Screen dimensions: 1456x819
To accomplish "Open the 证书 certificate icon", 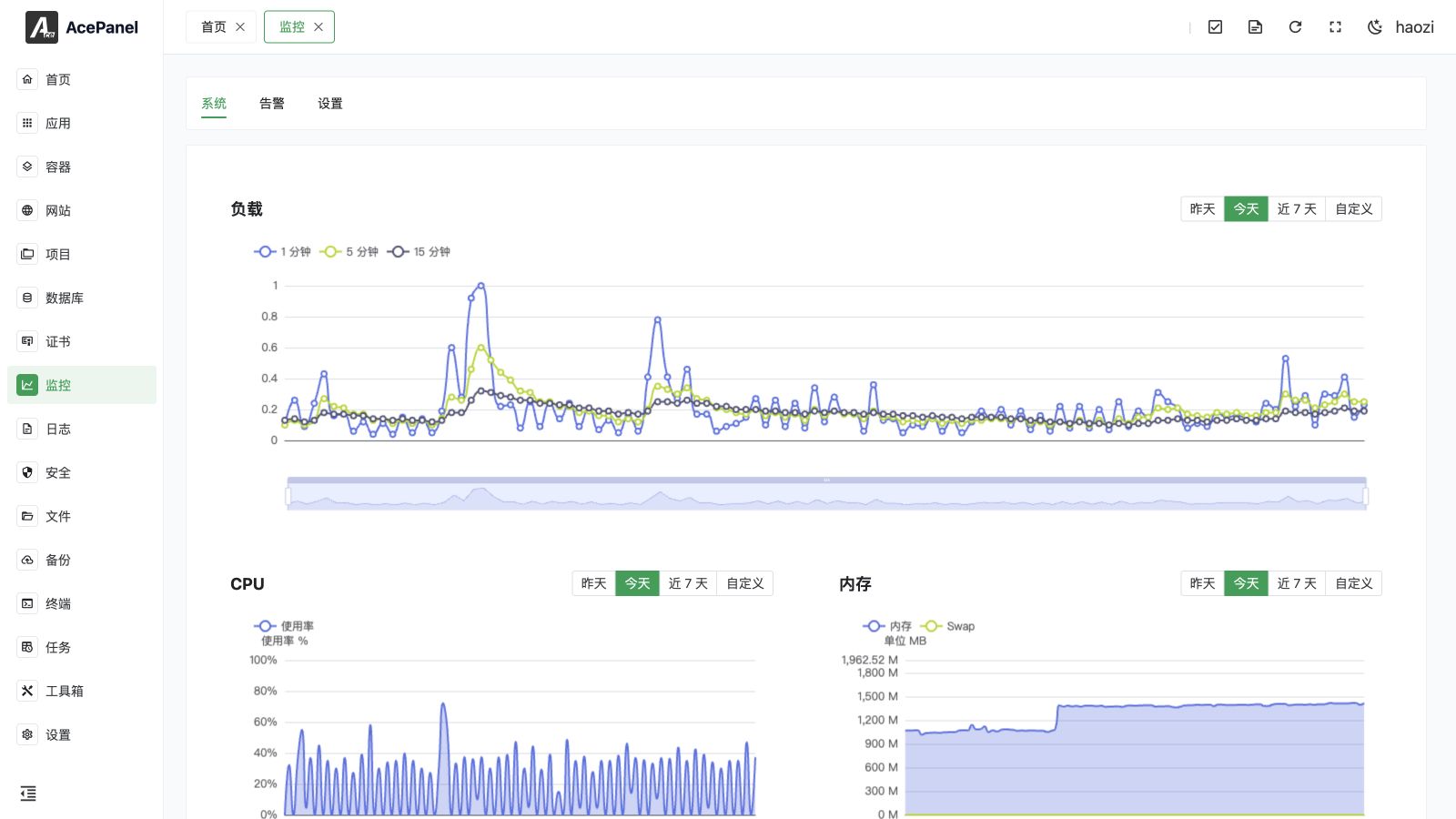I will (27, 341).
